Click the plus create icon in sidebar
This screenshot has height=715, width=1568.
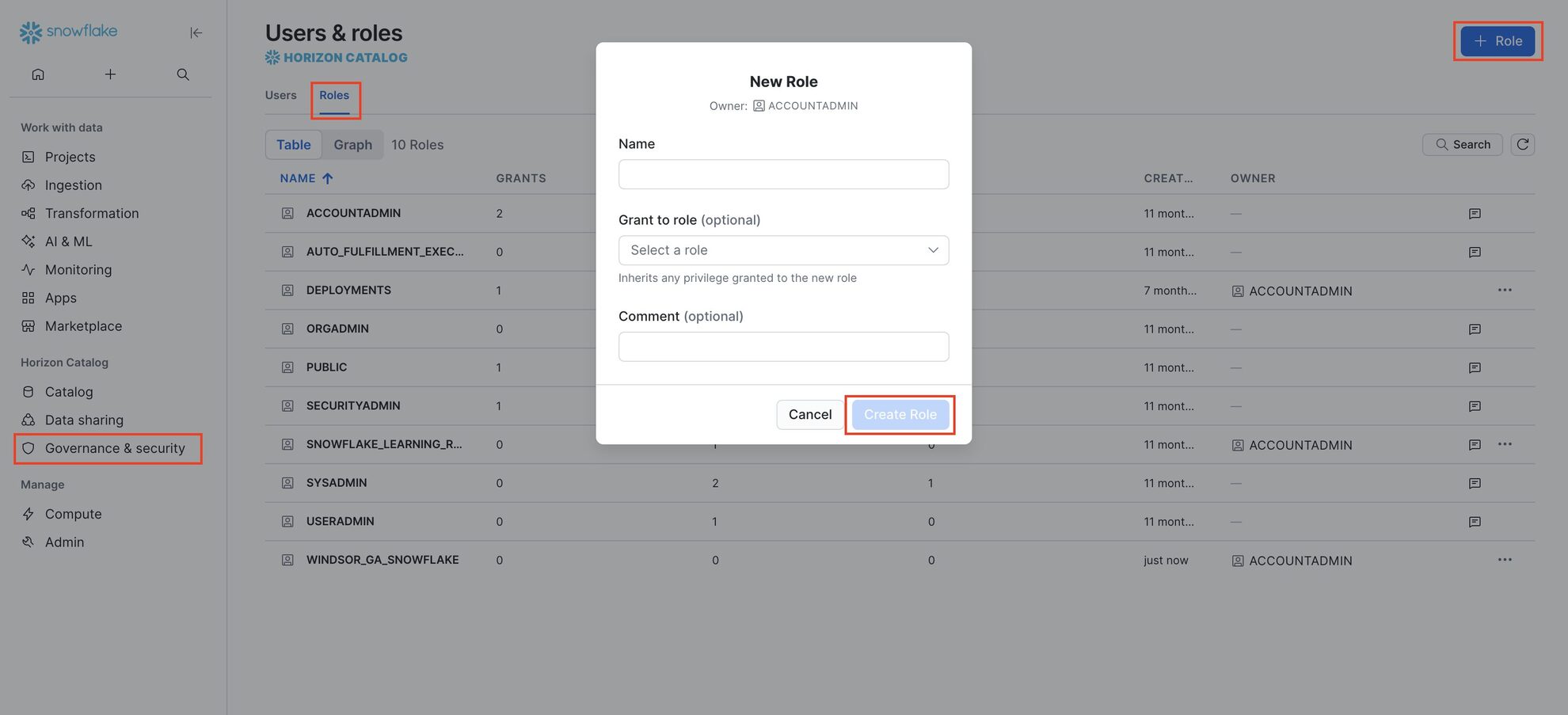pos(110,74)
